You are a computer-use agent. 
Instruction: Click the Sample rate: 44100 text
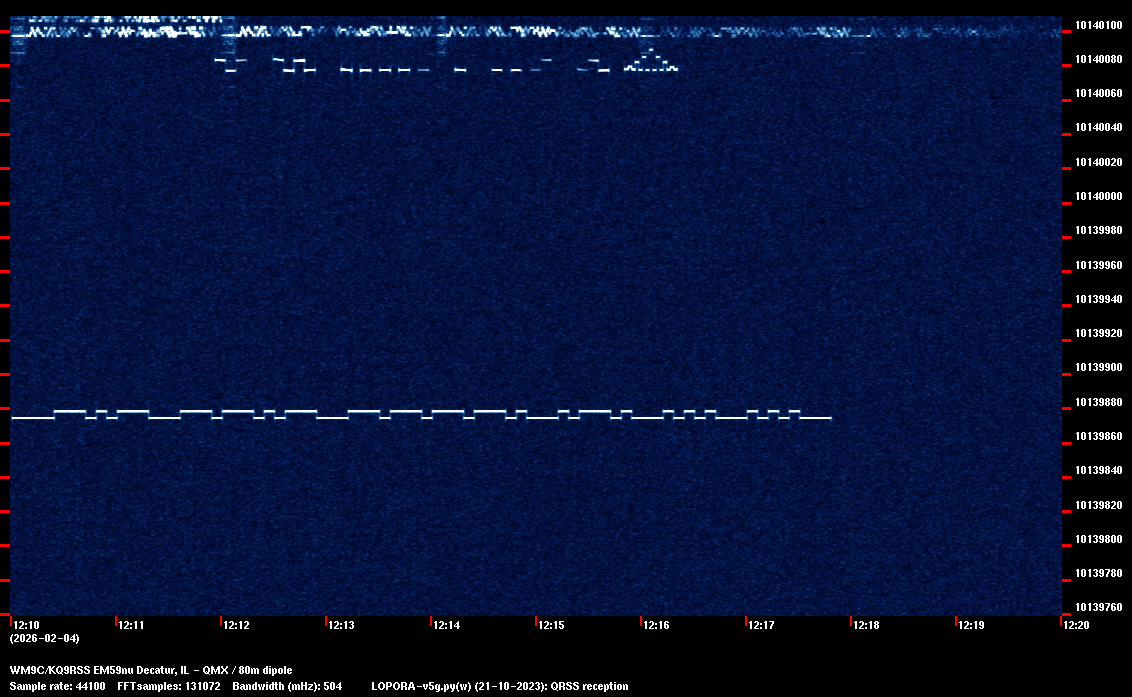pyautogui.click(x=57, y=686)
